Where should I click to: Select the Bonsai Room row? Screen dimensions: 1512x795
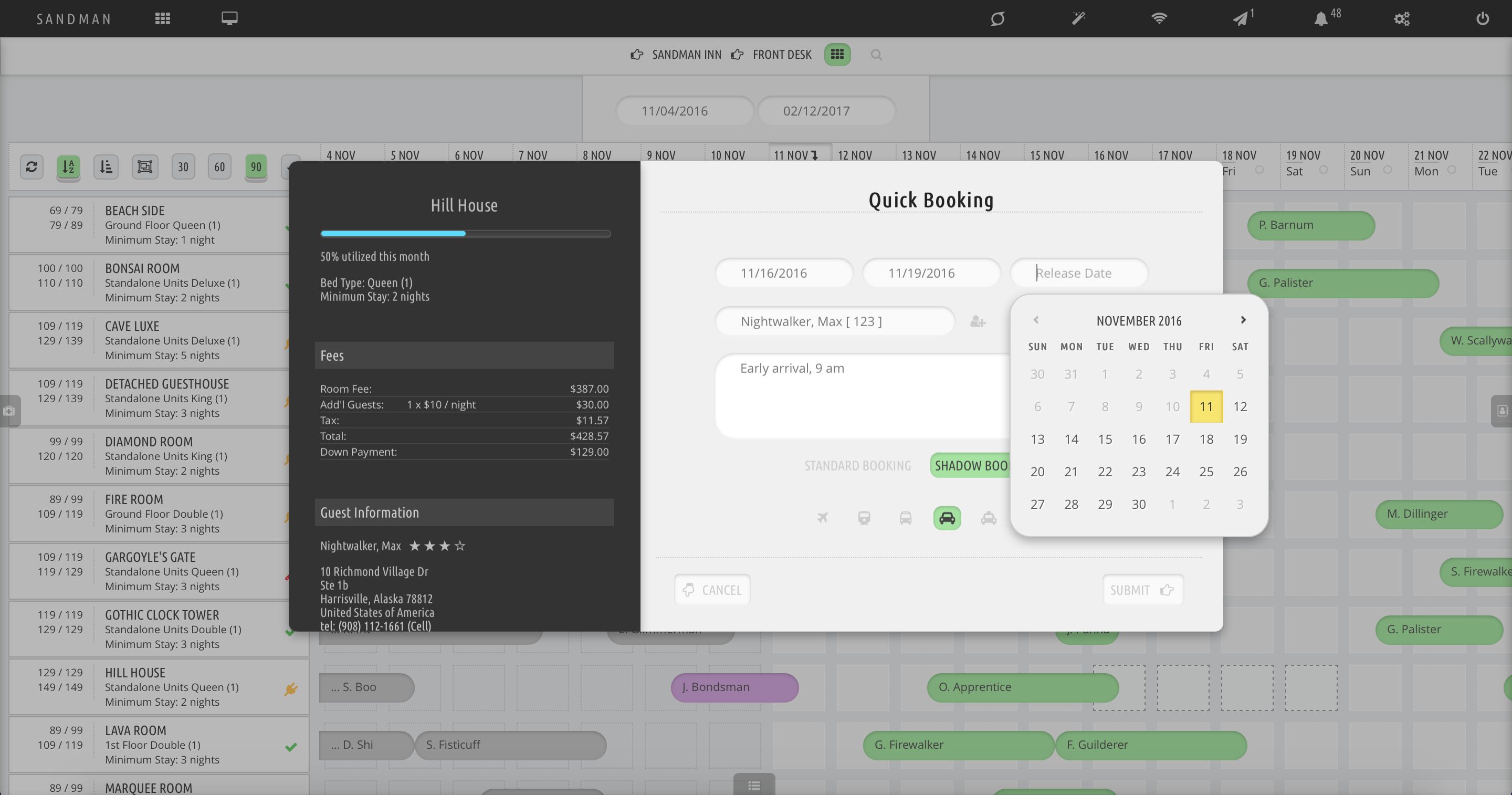(x=149, y=283)
